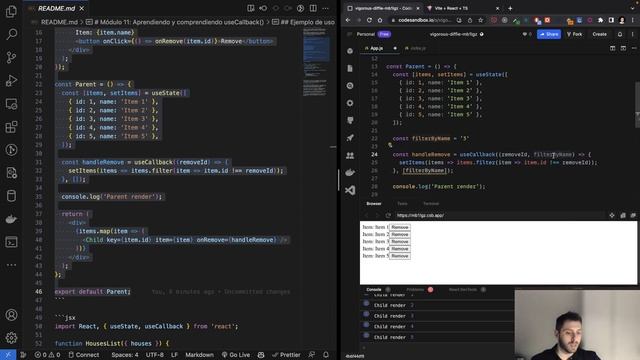Change end of line sequence LF
640x360 pixels.
coord(174,355)
